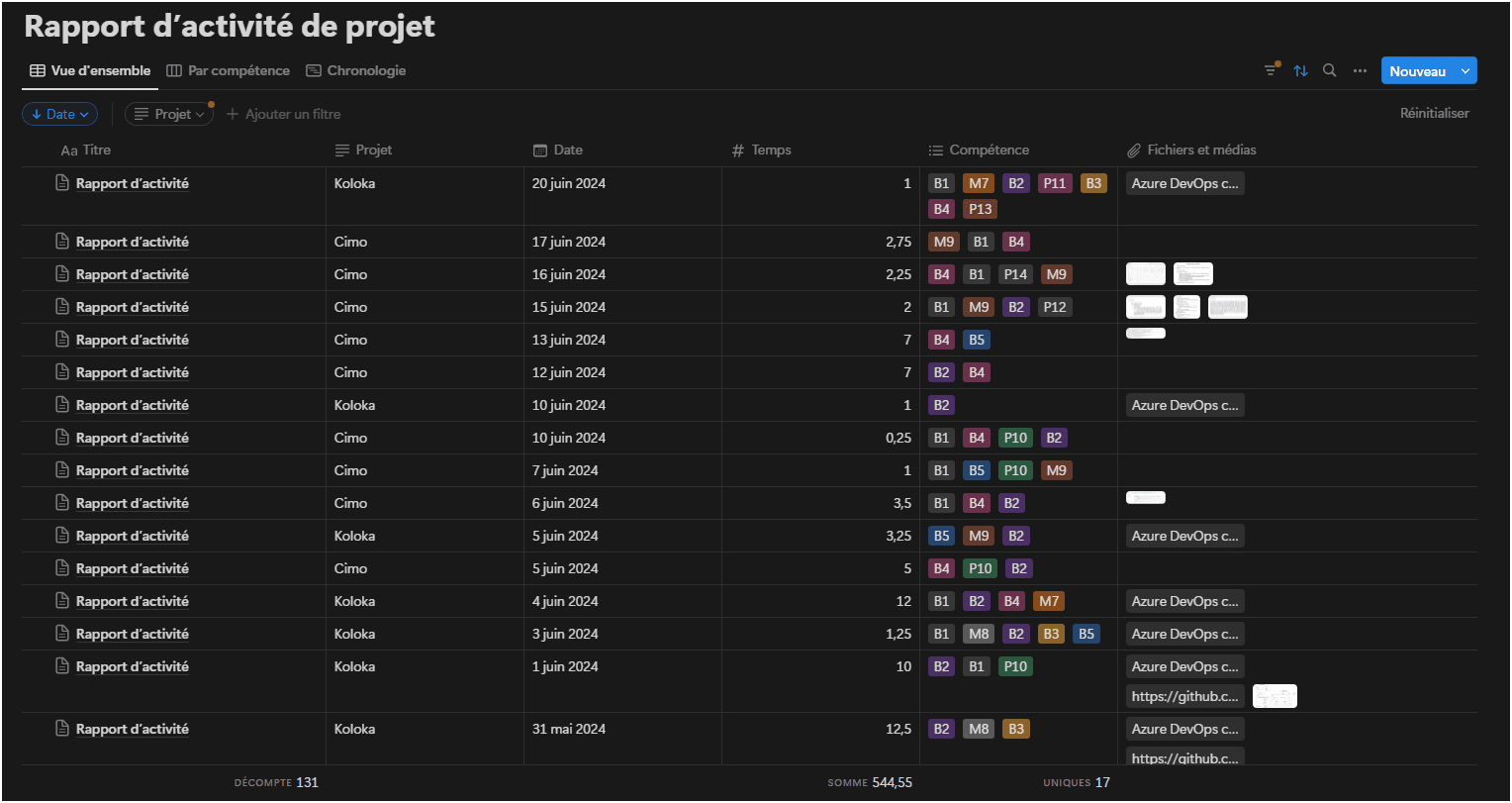Open Azure DevOps file in the Koloka 10 juin row

point(1184,405)
